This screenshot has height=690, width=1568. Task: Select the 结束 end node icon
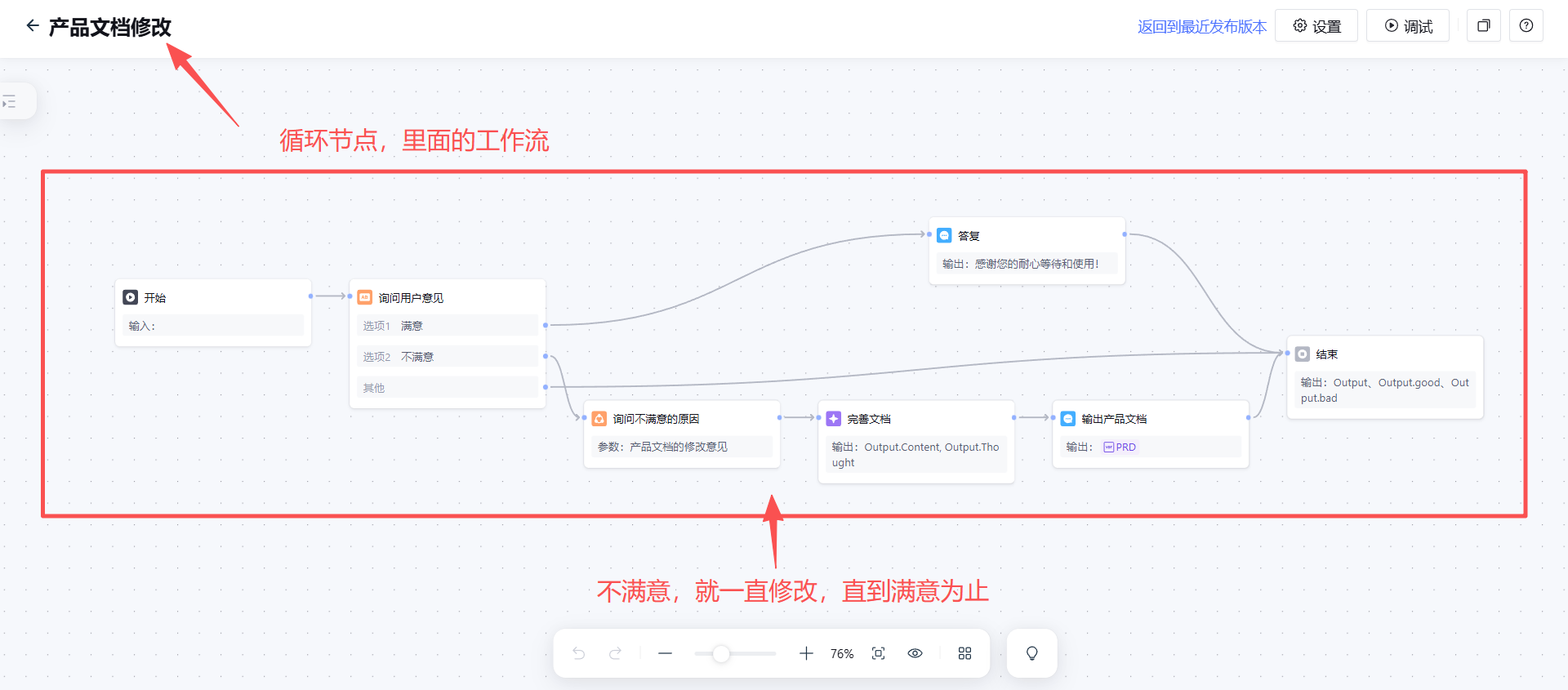point(1303,354)
